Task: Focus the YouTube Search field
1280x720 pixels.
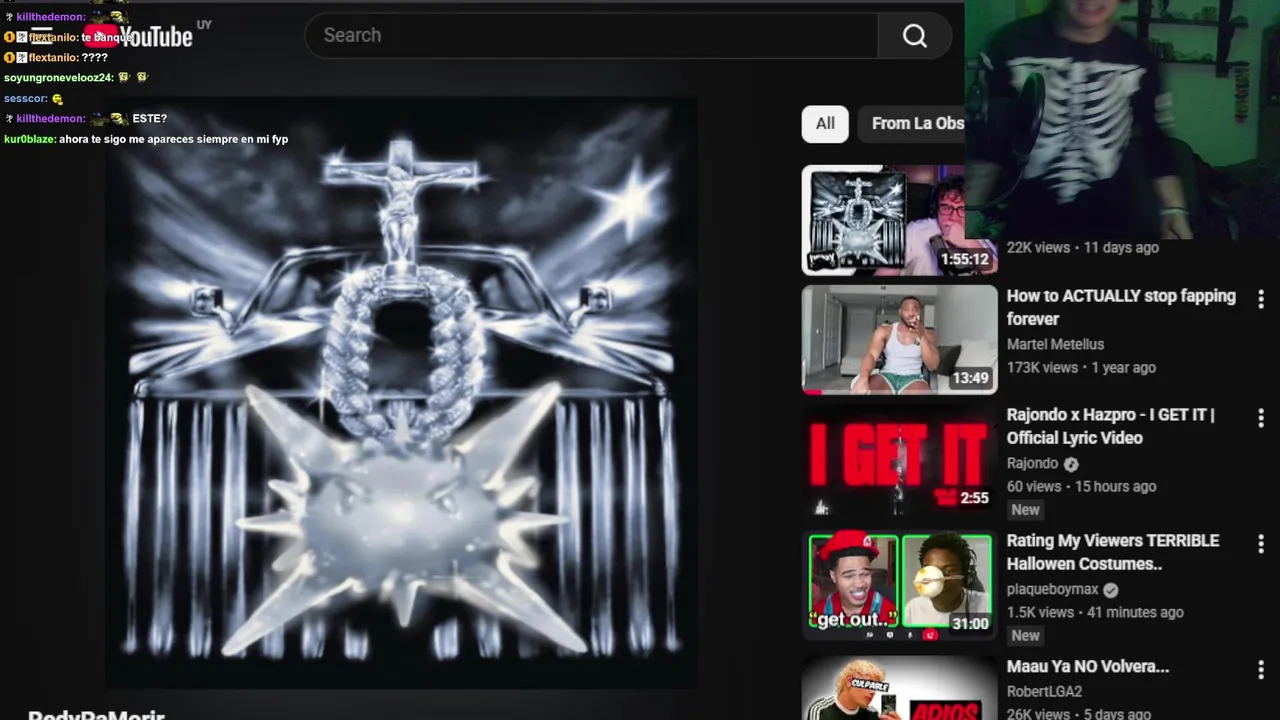Action: pyautogui.click(x=591, y=36)
